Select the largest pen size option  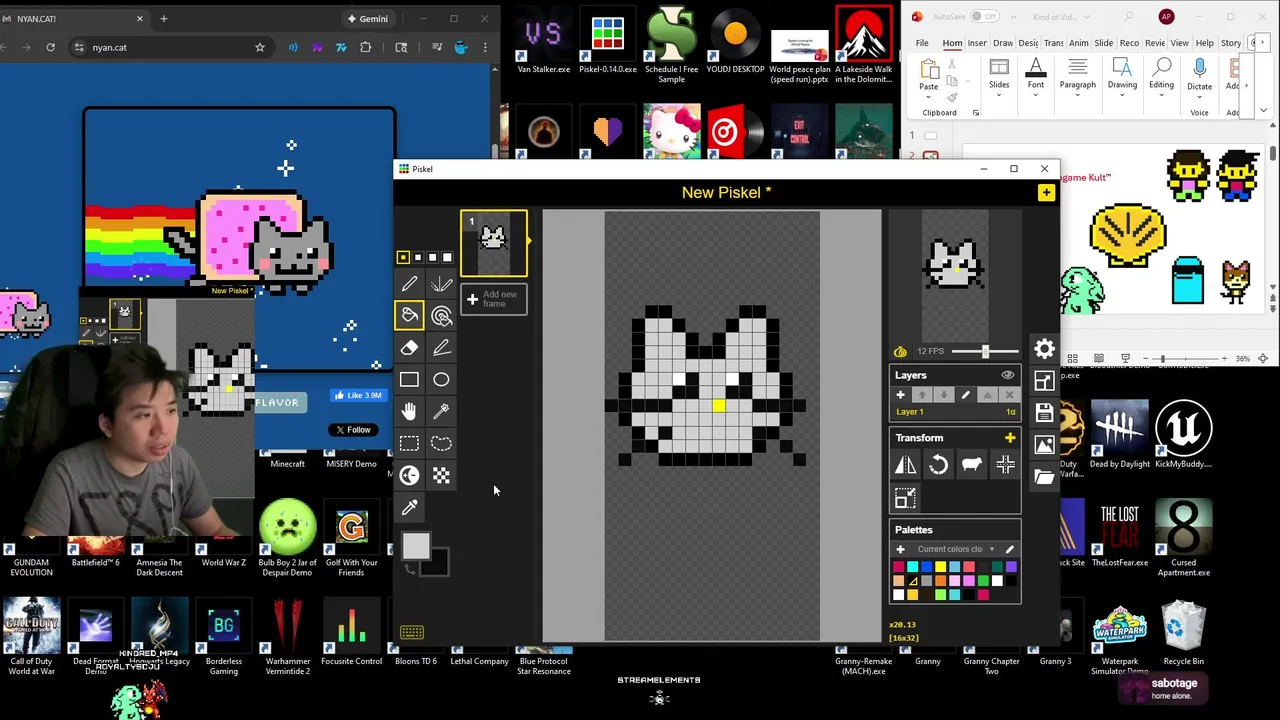[447, 257]
